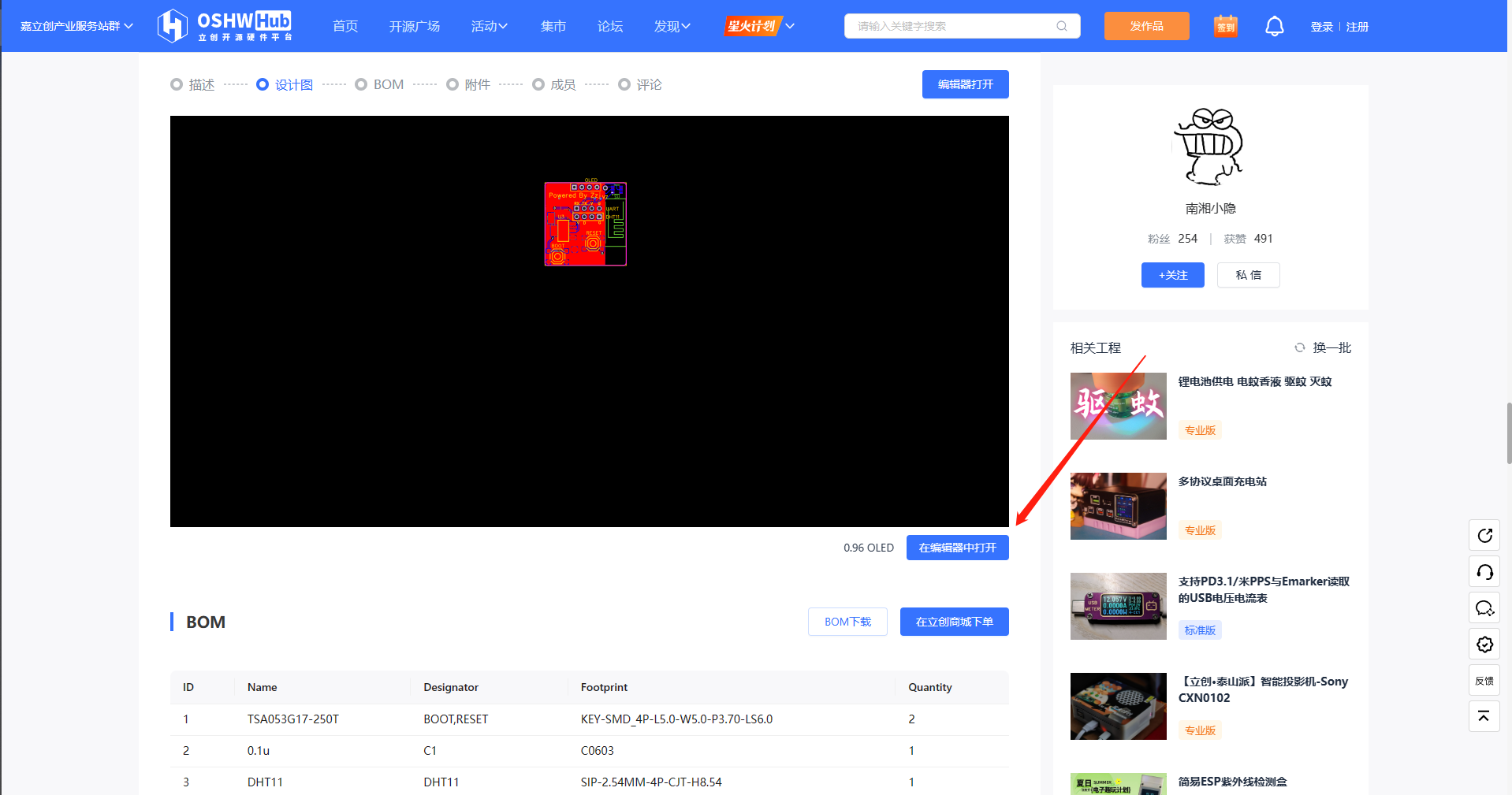Screen dimensions: 1512x795
Task: Click the BOM下载 button
Action: tap(847, 622)
